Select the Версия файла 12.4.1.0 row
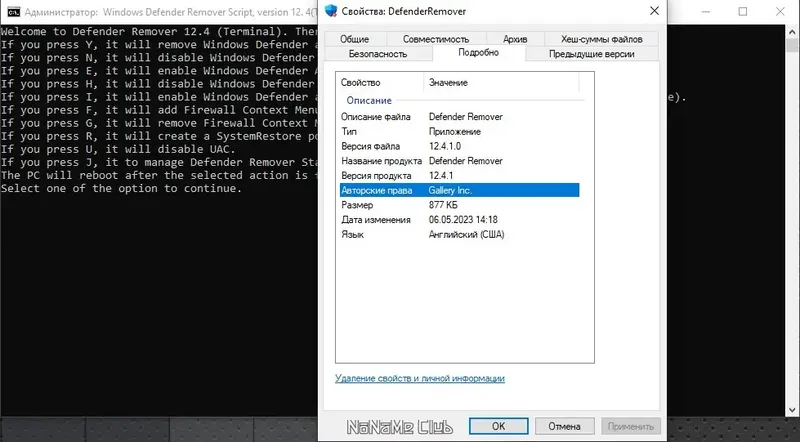 click(459, 146)
